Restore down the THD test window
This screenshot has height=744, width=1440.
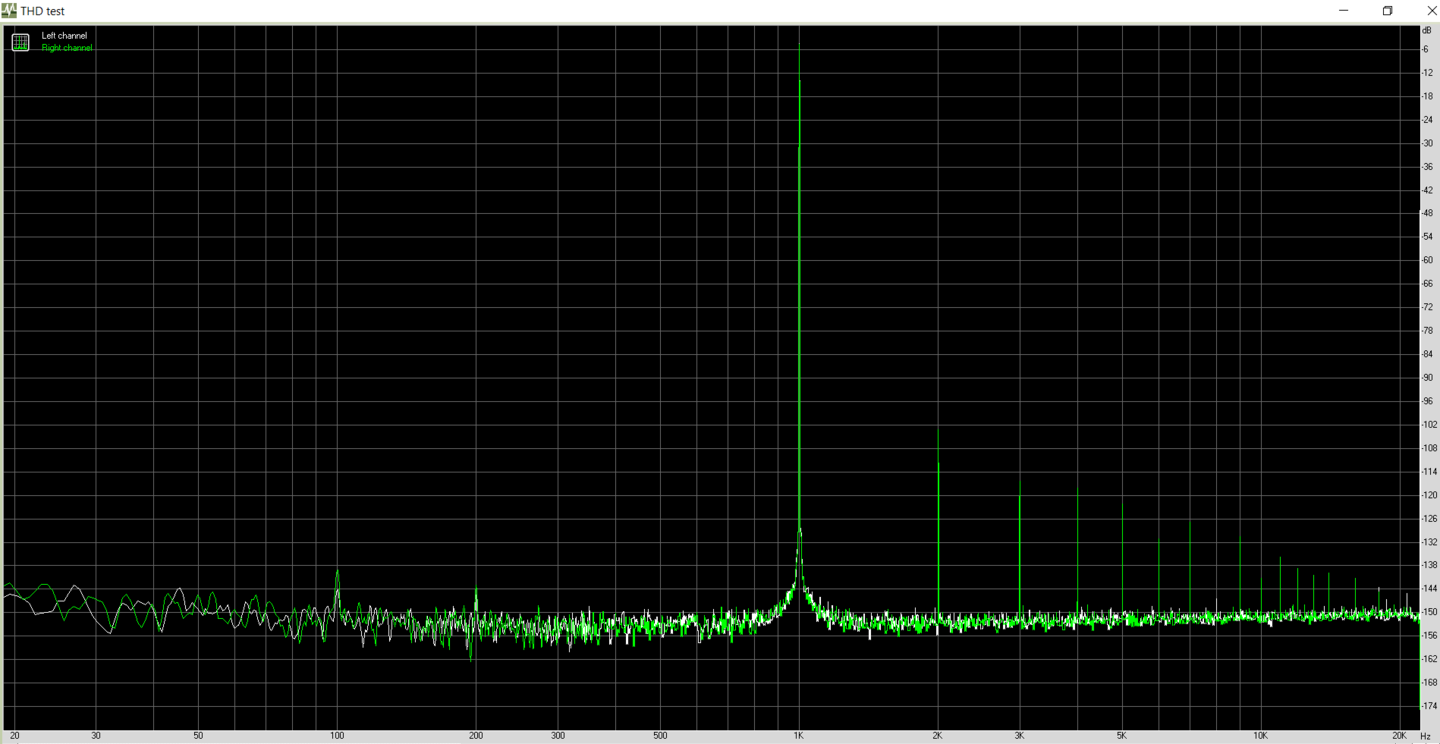(x=1387, y=11)
